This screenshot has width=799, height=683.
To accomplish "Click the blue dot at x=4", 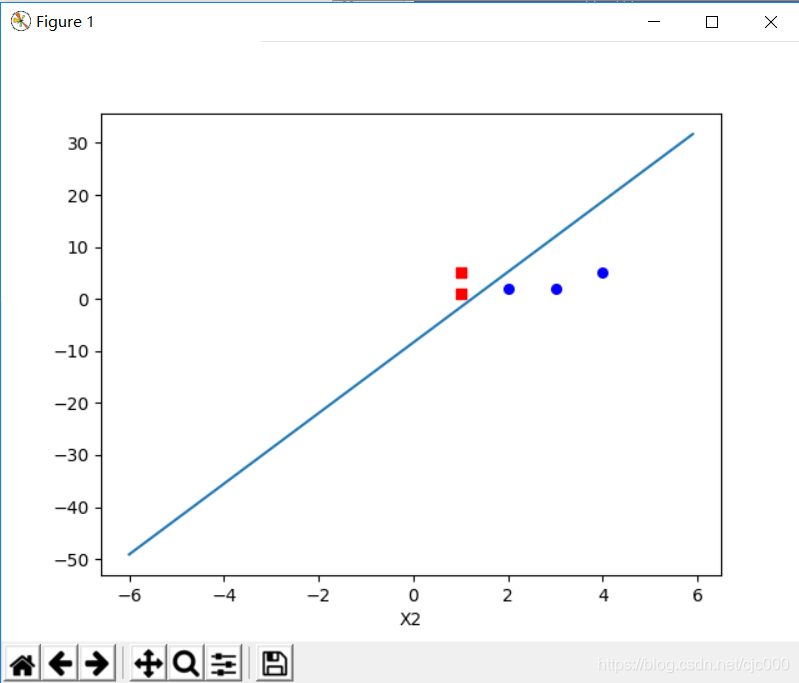I will pyautogui.click(x=603, y=273).
